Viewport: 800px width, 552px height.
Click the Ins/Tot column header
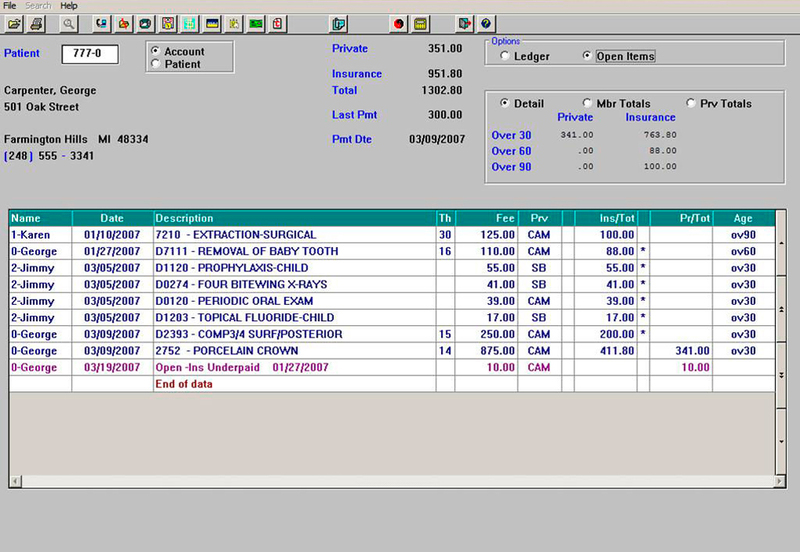pyautogui.click(x=606, y=218)
